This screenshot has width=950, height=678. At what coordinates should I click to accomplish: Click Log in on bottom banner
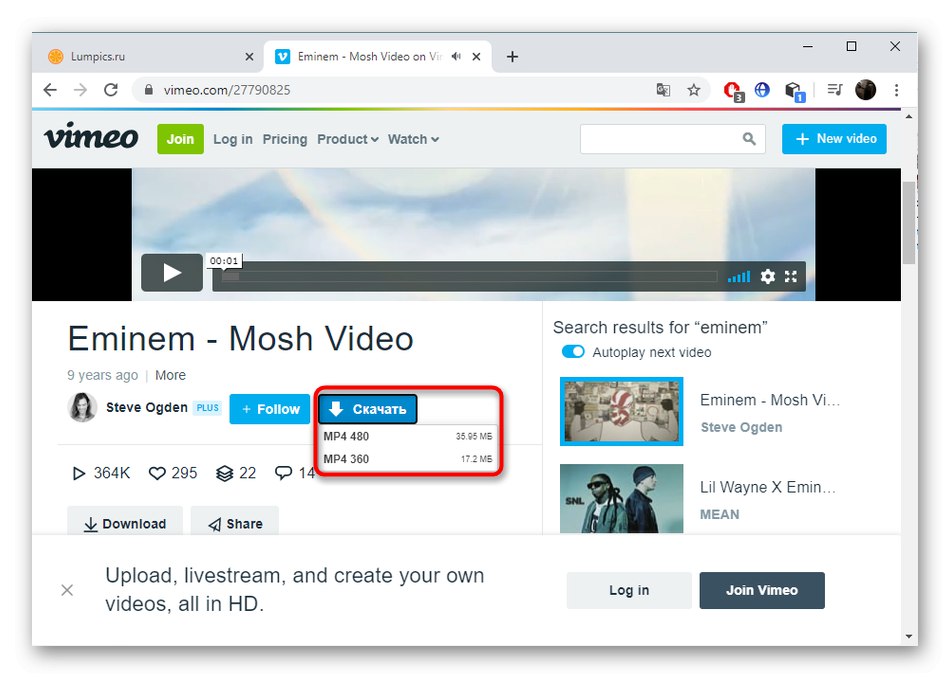[x=629, y=590]
